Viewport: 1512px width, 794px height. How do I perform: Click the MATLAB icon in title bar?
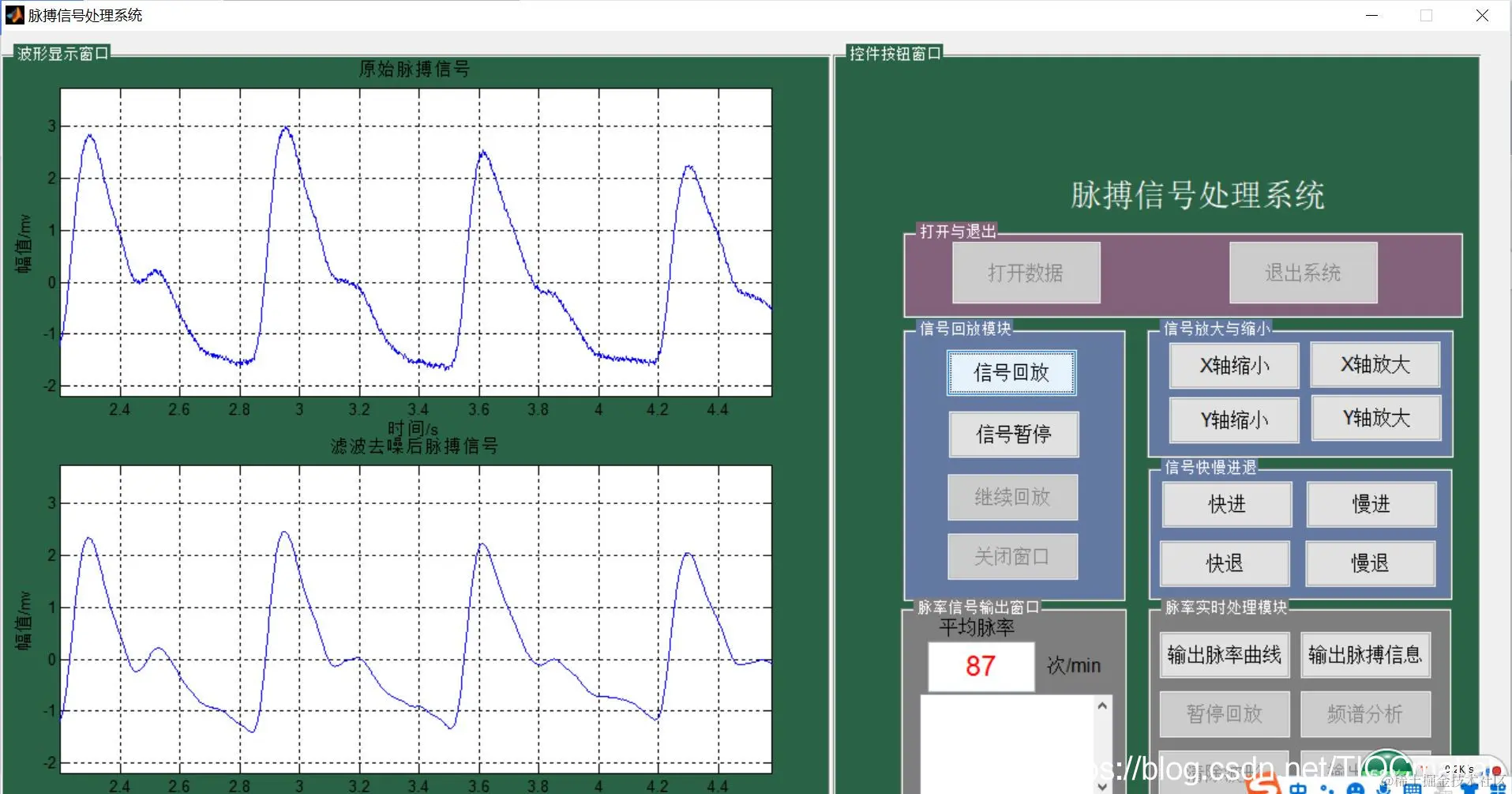15,15
